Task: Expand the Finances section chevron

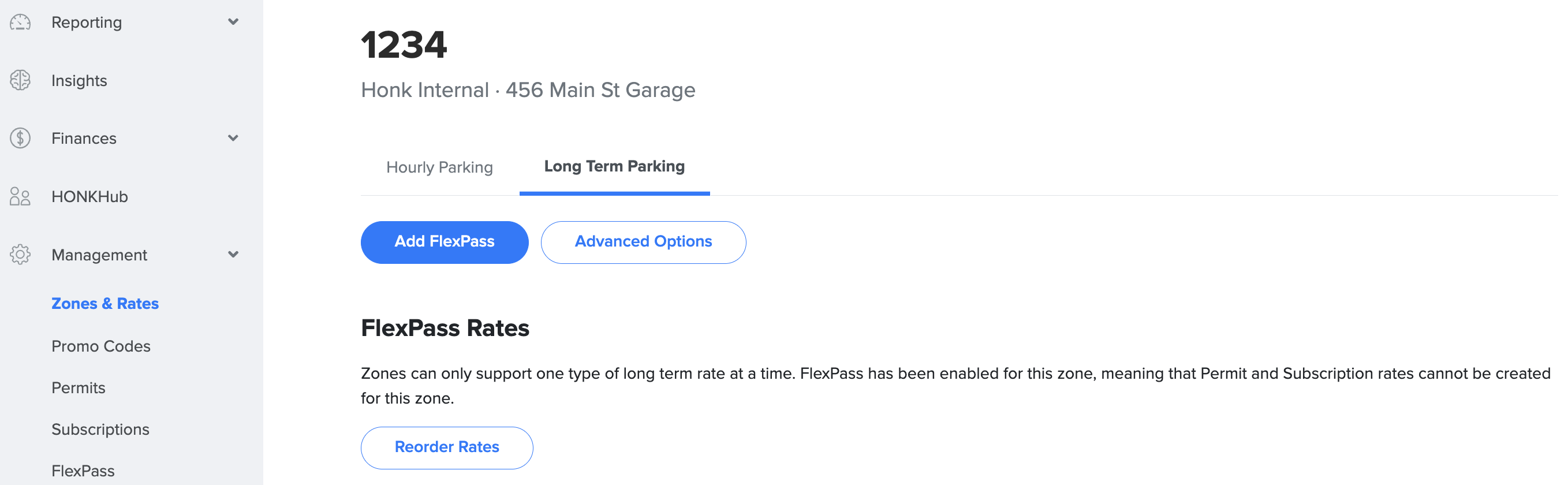Action: [233, 138]
